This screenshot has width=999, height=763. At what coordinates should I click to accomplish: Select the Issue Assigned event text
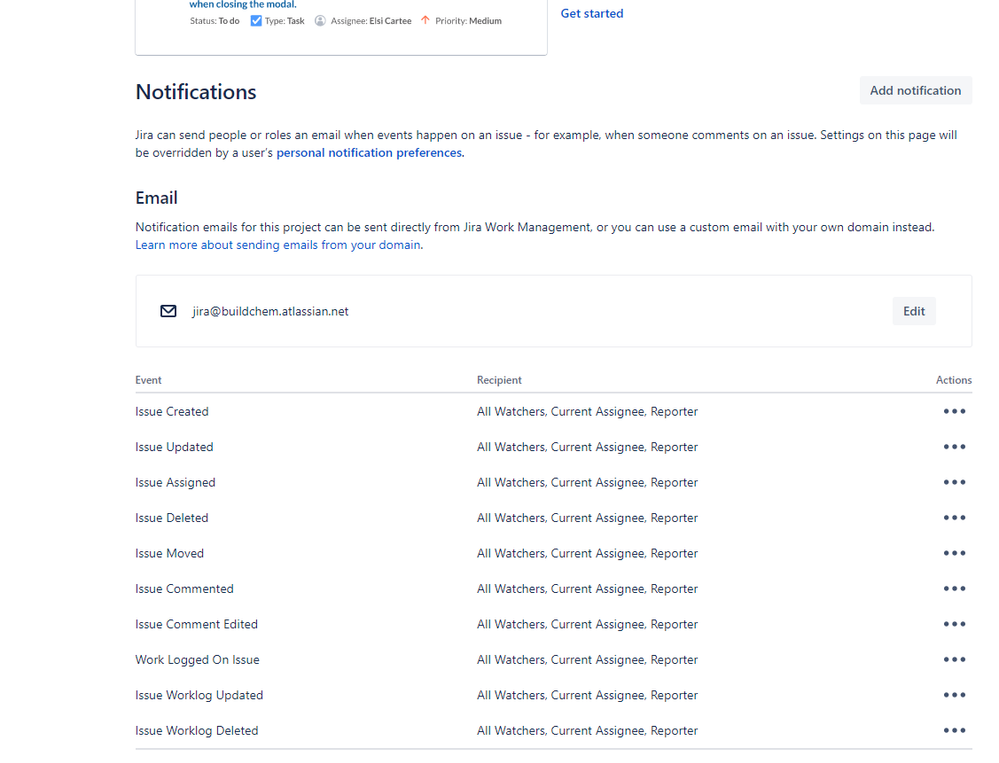click(175, 483)
